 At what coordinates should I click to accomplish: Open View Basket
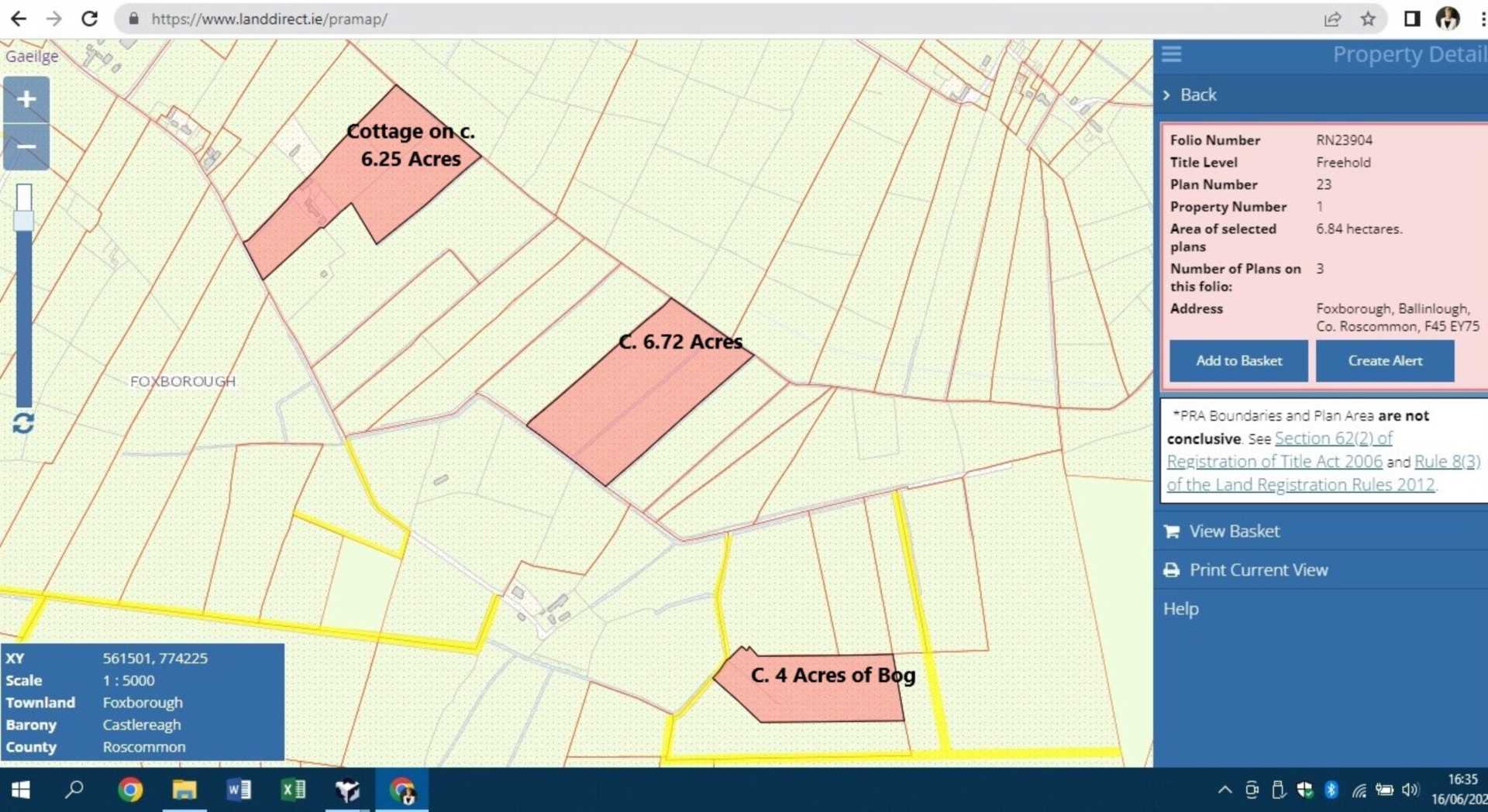pos(1234,532)
